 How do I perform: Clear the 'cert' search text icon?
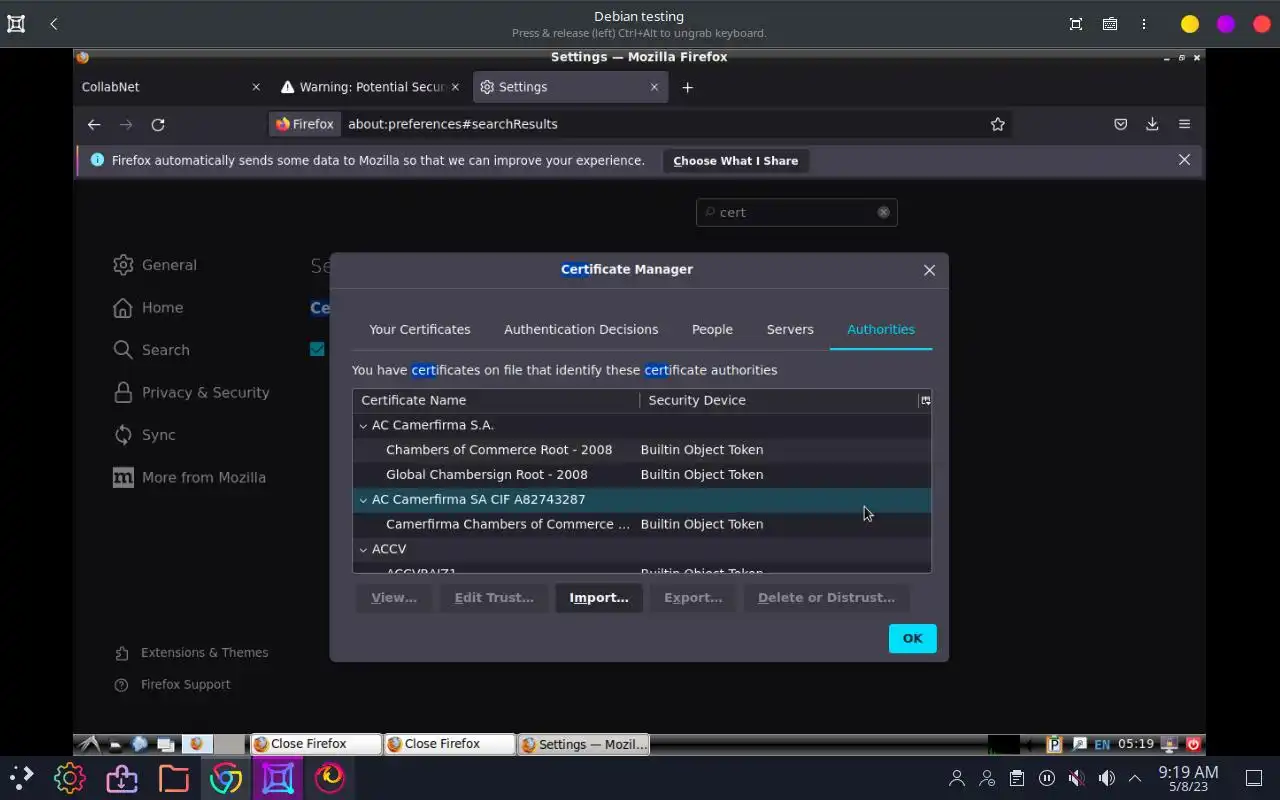coord(883,212)
